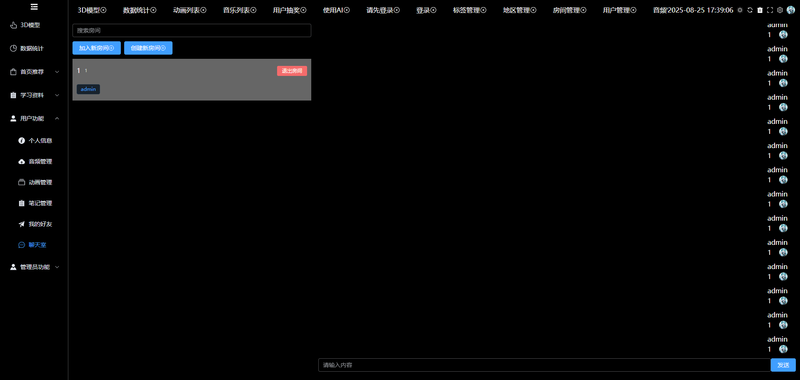This screenshot has height=380, width=800.
Task: Expand the 学习资料 sidebar submenu
Action: 34,95
